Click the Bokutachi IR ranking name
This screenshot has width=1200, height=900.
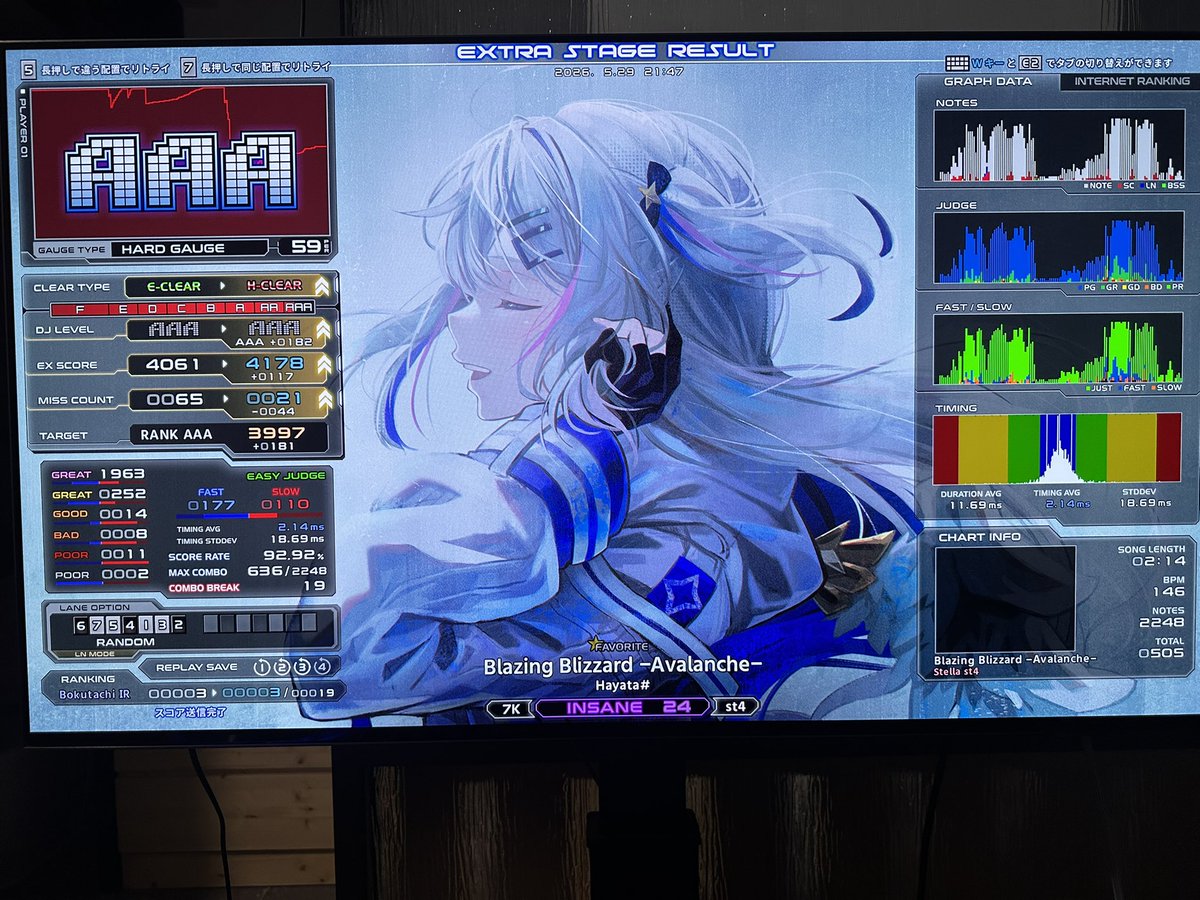pyautogui.click(x=95, y=694)
